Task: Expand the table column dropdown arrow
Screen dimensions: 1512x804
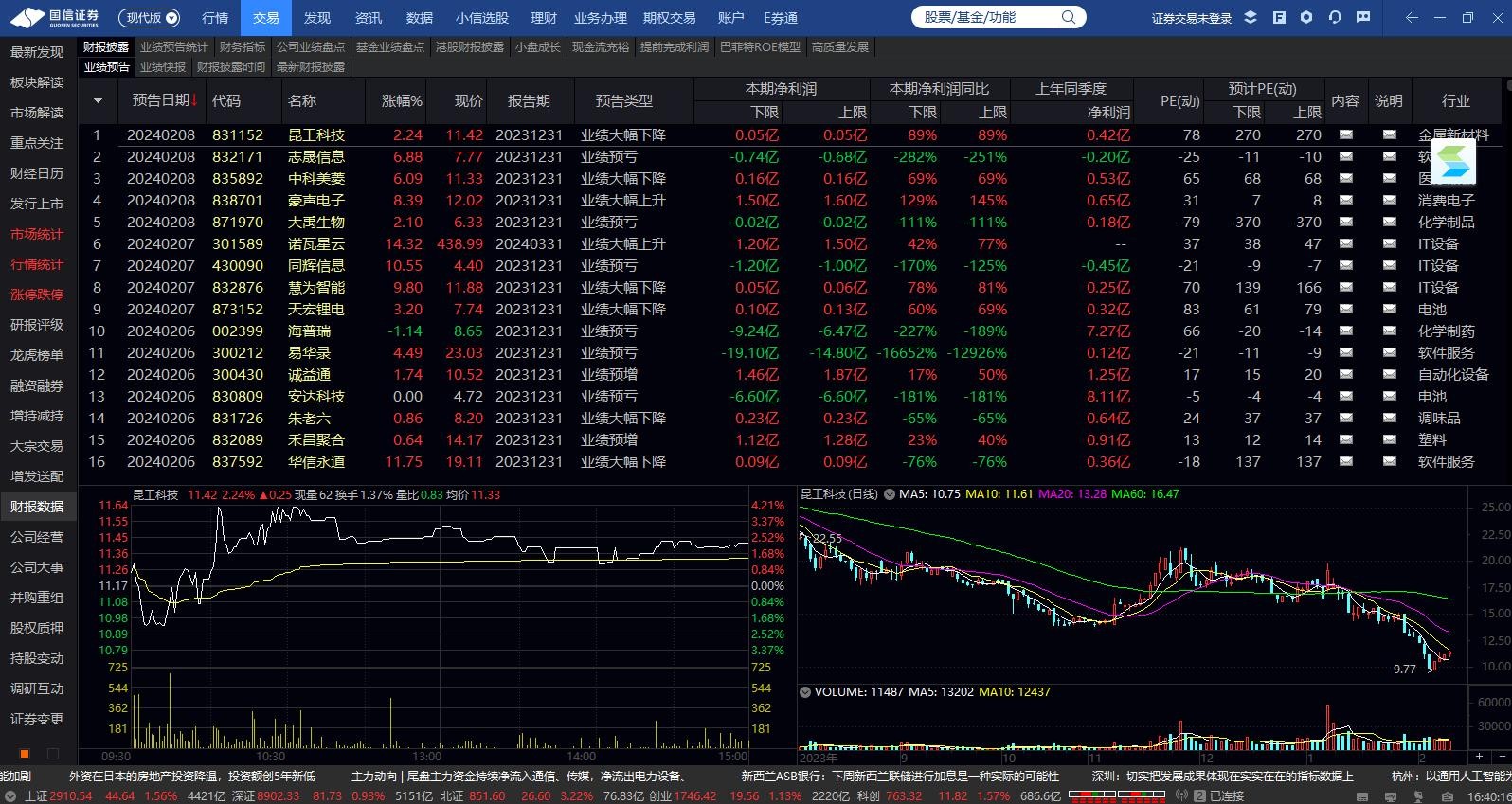Action: (97, 100)
